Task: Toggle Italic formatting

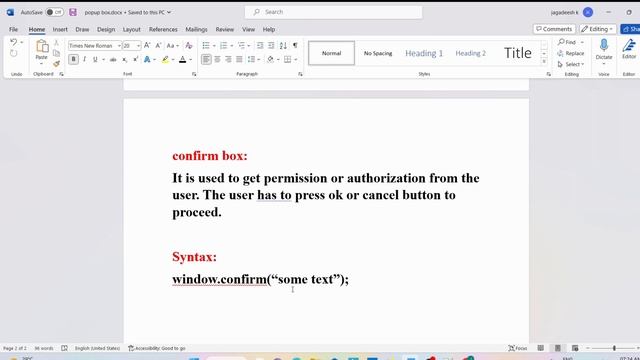Action: (84, 60)
